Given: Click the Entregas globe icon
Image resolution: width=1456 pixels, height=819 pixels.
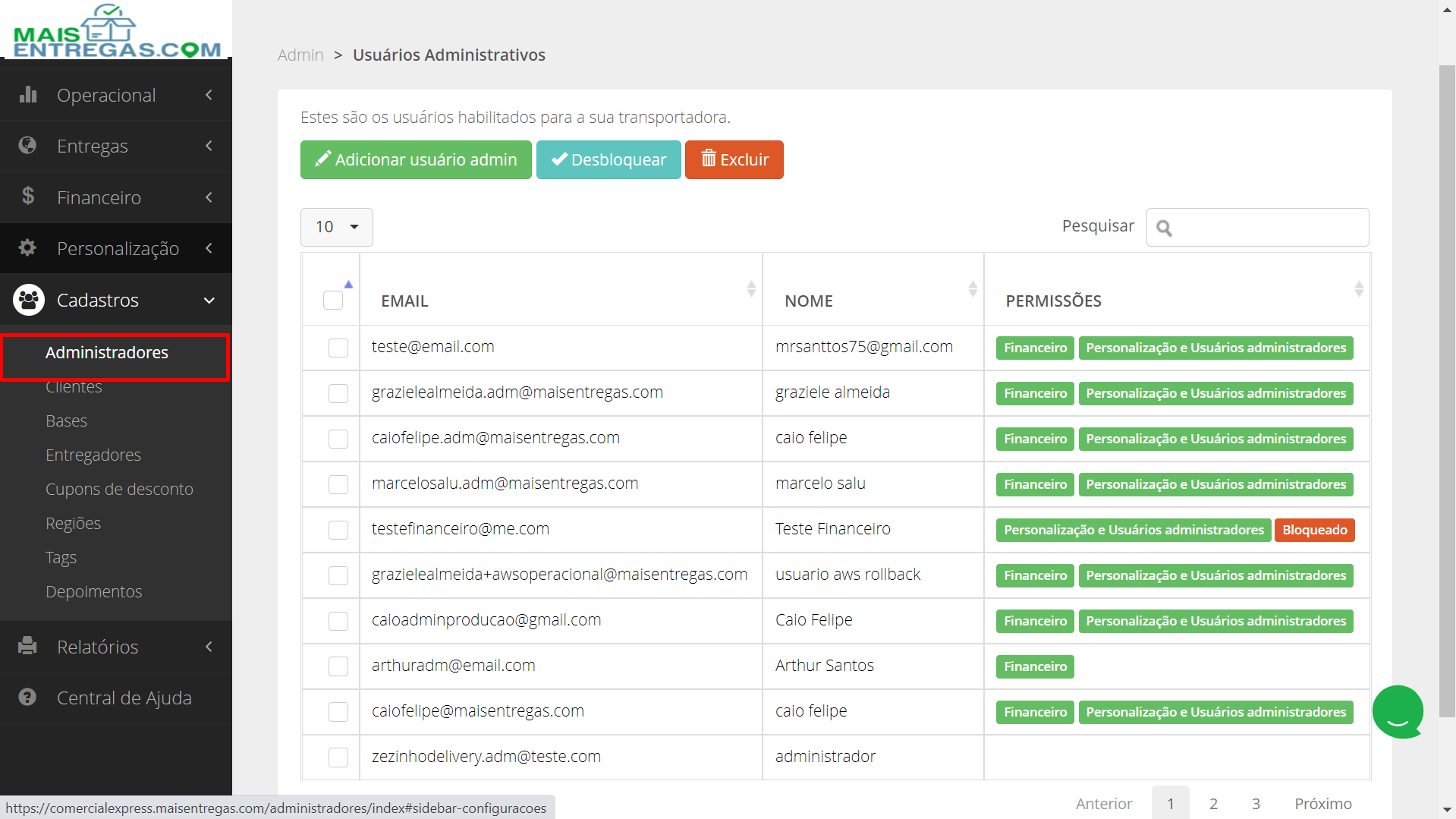Looking at the screenshot, I should 27,146.
